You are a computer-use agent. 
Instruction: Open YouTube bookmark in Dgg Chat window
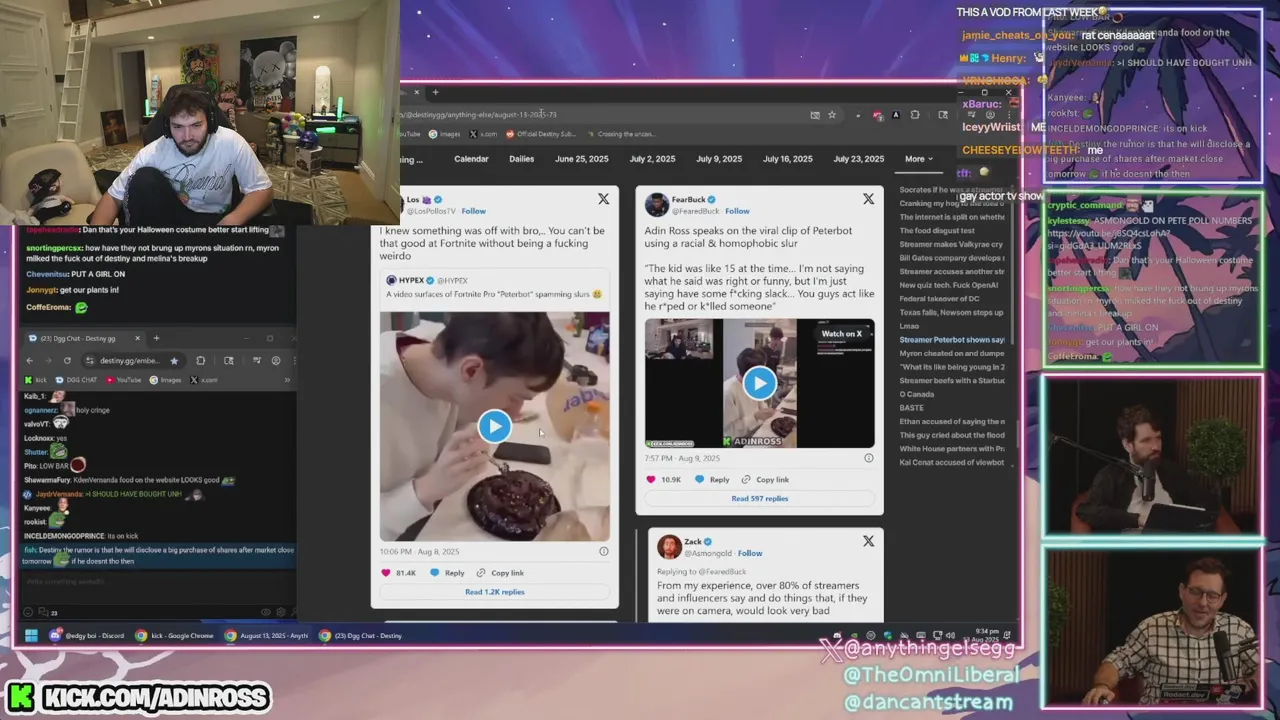click(123, 380)
